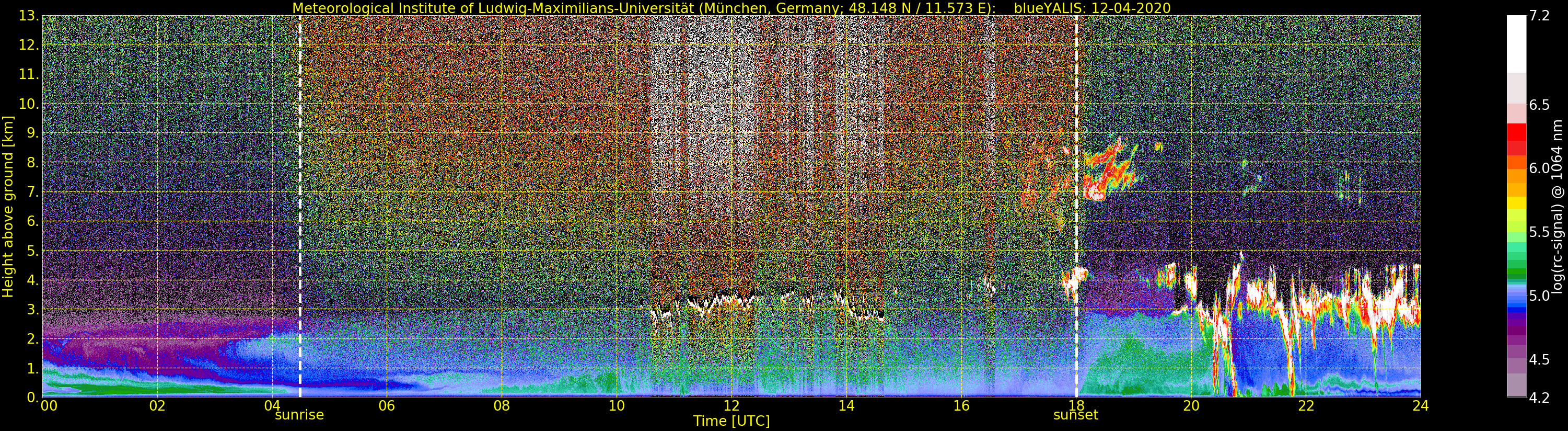Image resolution: width=1568 pixels, height=431 pixels.
Task: Click the 'Time [UTC]' axis label
Action: [731, 421]
